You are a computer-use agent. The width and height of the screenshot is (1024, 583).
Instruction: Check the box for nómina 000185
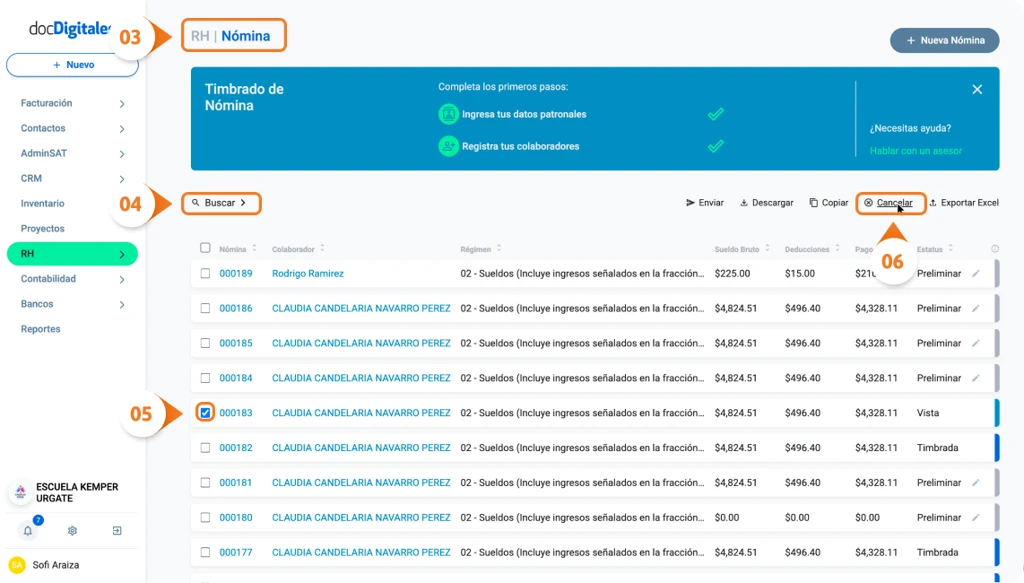[x=205, y=343]
